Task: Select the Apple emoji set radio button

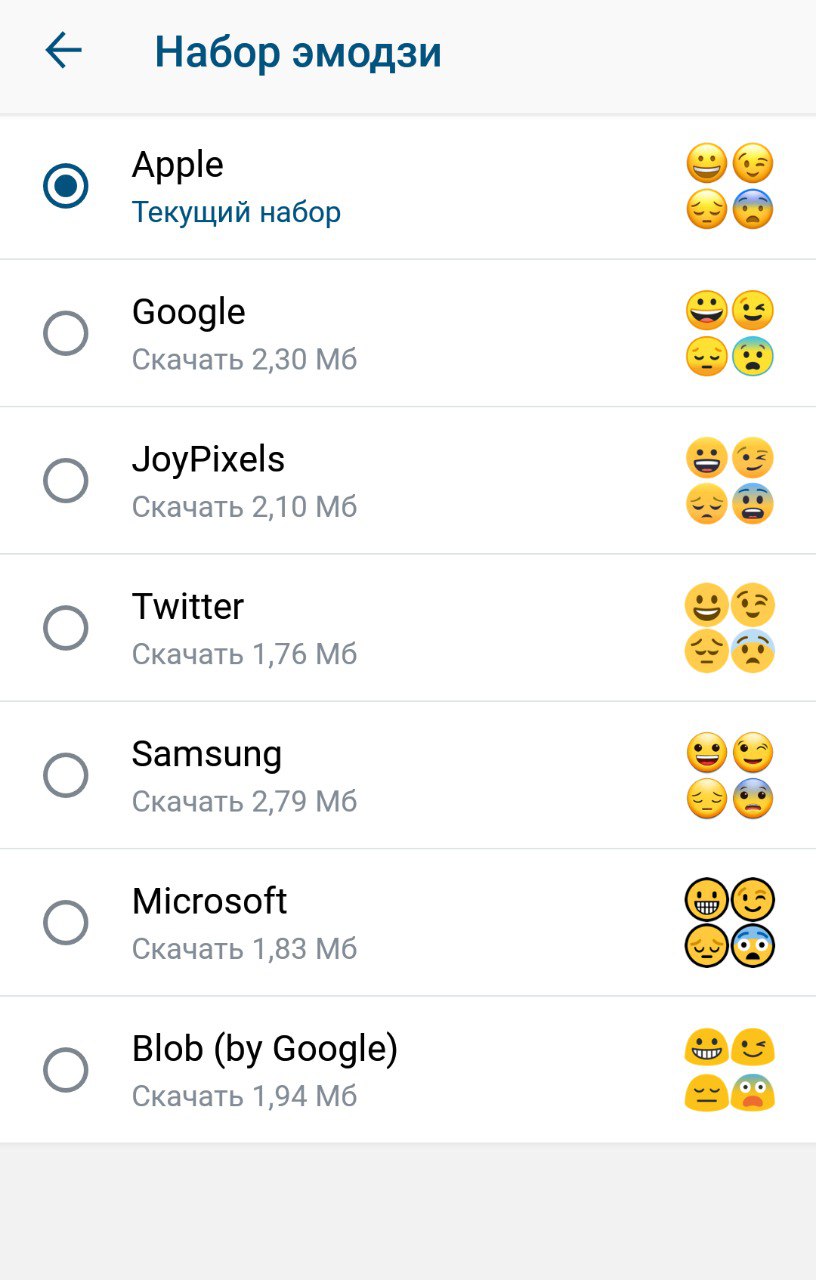Action: pos(66,186)
